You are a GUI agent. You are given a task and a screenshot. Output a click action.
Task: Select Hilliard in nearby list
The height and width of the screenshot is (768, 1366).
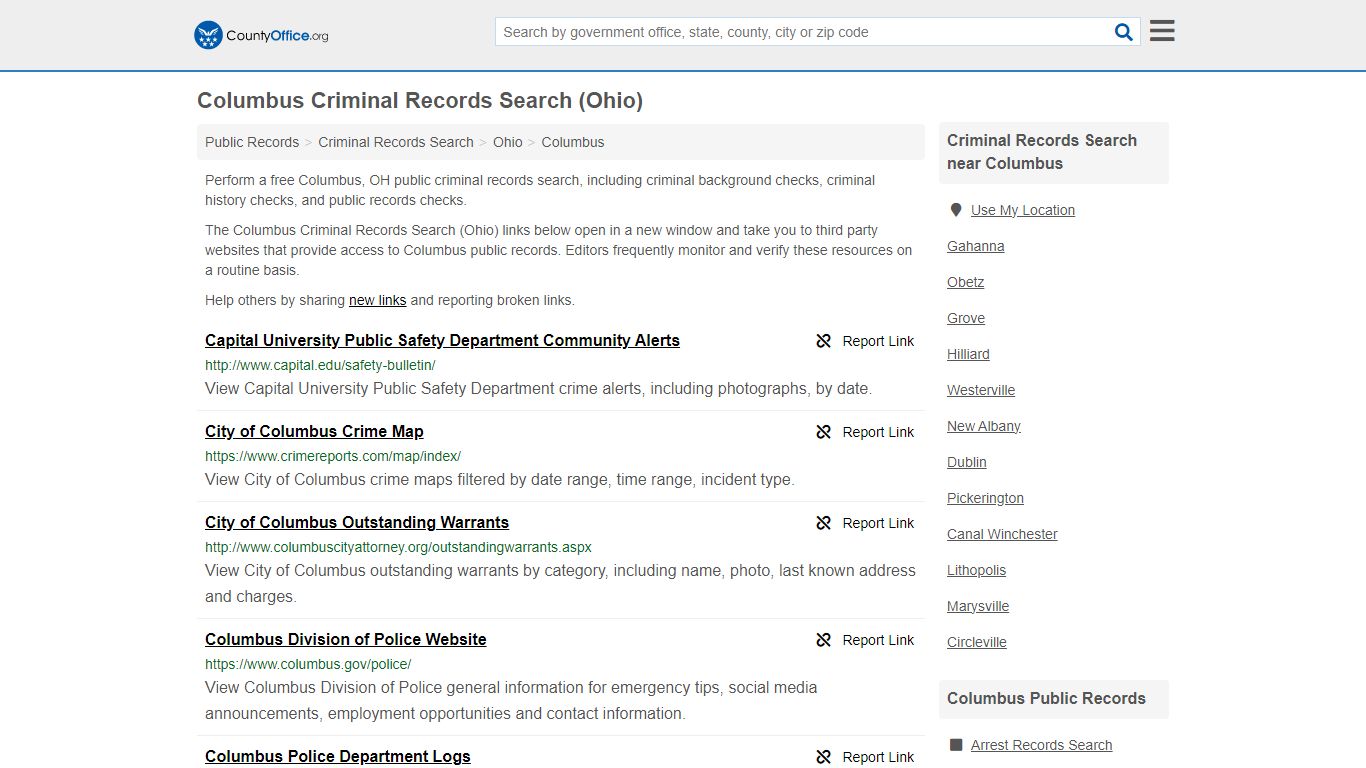click(968, 354)
